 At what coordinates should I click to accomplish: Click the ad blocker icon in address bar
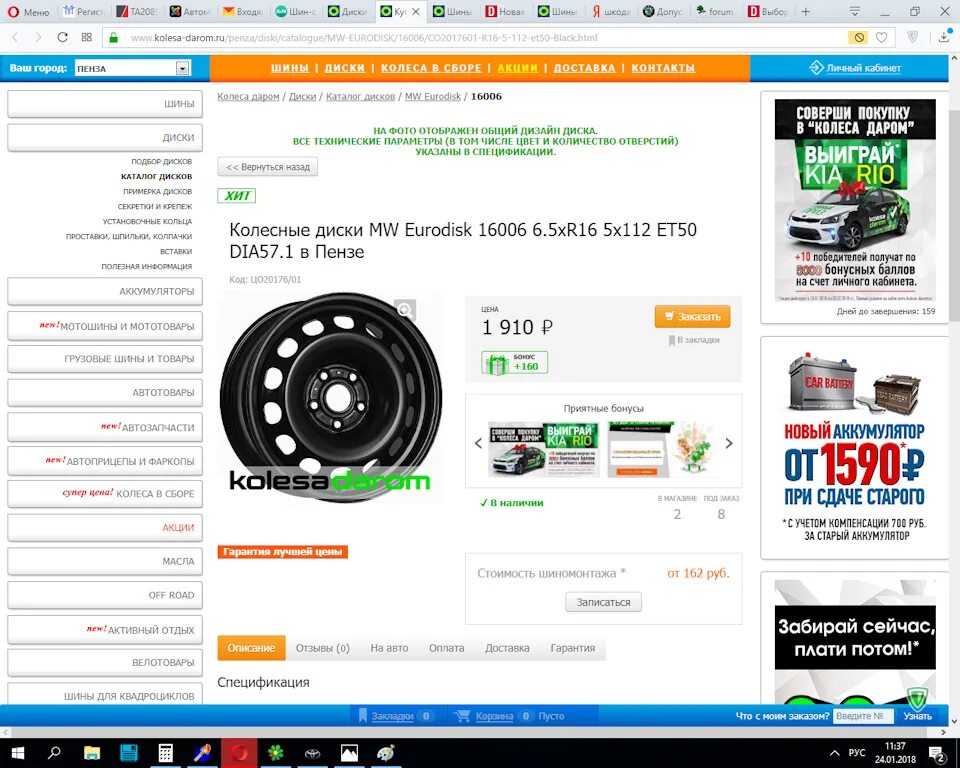tap(859, 37)
